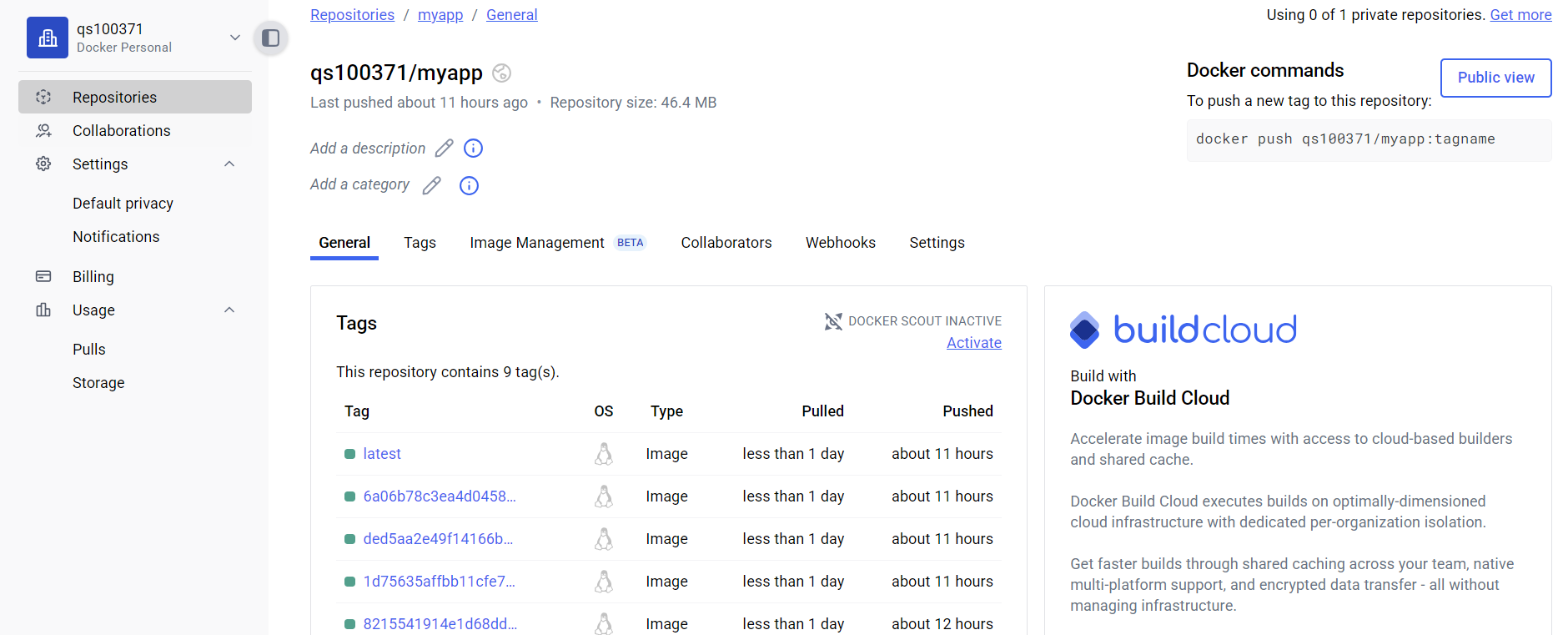Image resolution: width=1568 pixels, height=635 pixels.
Task: Click the Docker Scout inactive icon
Action: point(833,321)
